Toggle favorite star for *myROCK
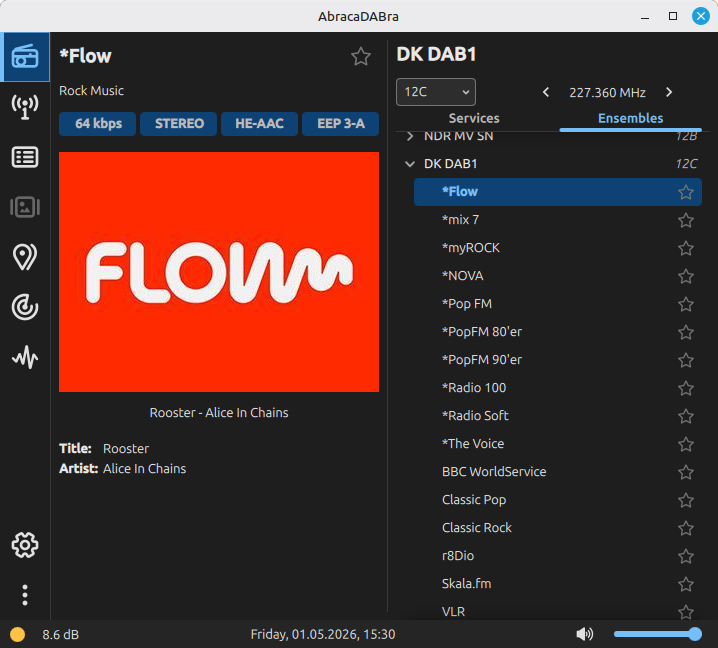 click(x=685, y=248)
